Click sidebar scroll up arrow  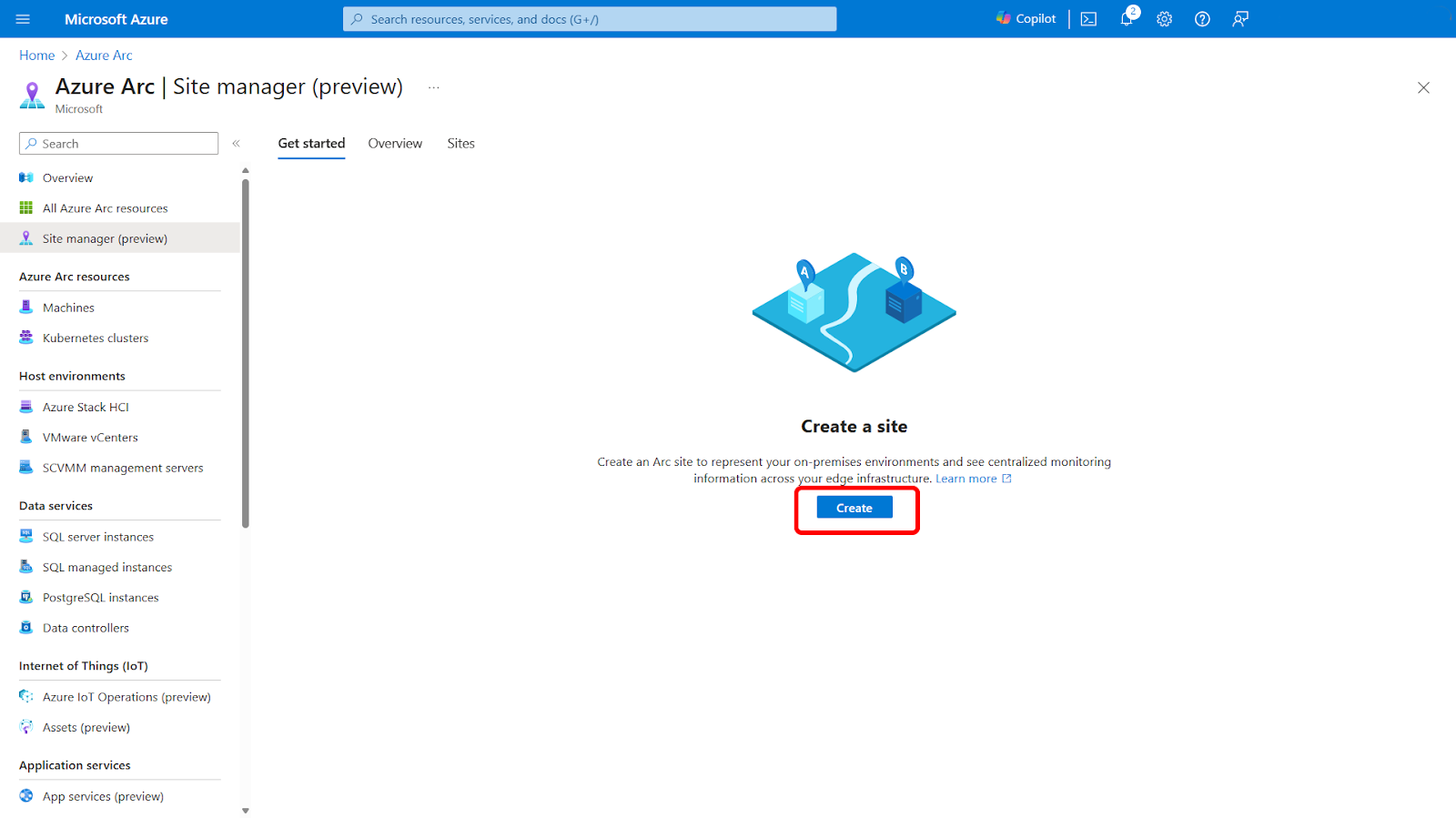pos(245,170)
